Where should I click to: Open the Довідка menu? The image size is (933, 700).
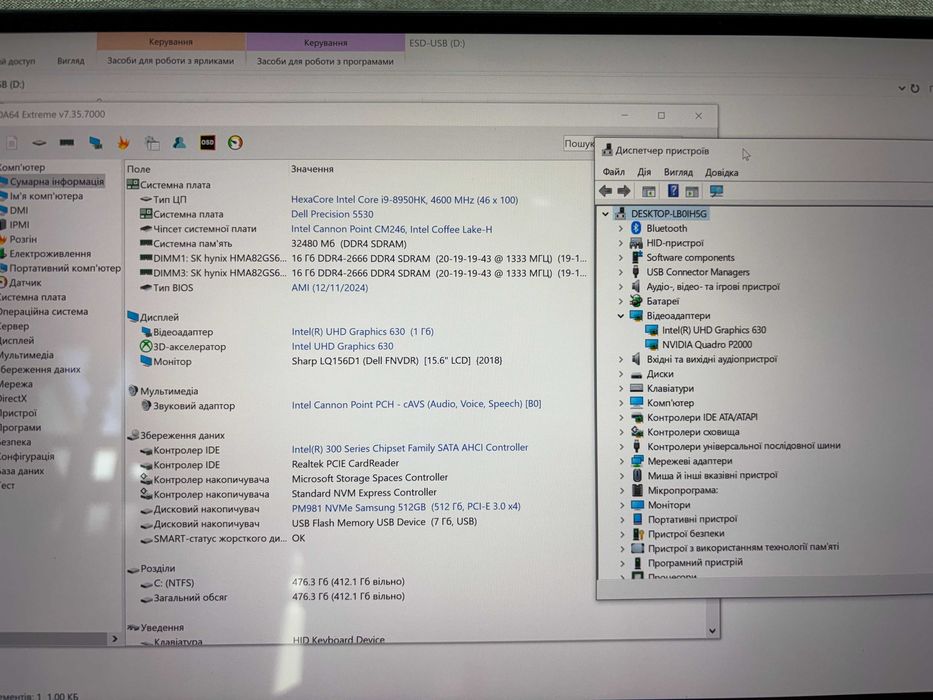click(721, 173)
